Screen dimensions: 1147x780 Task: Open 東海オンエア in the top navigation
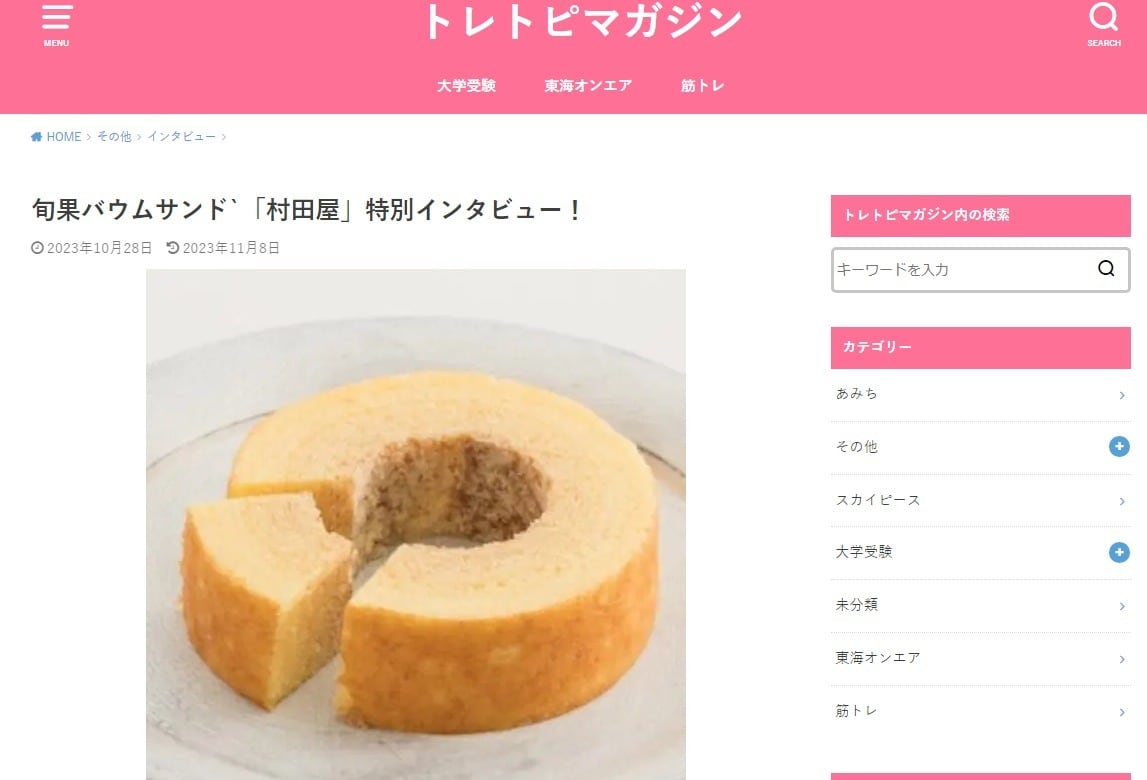coord(588,86)
